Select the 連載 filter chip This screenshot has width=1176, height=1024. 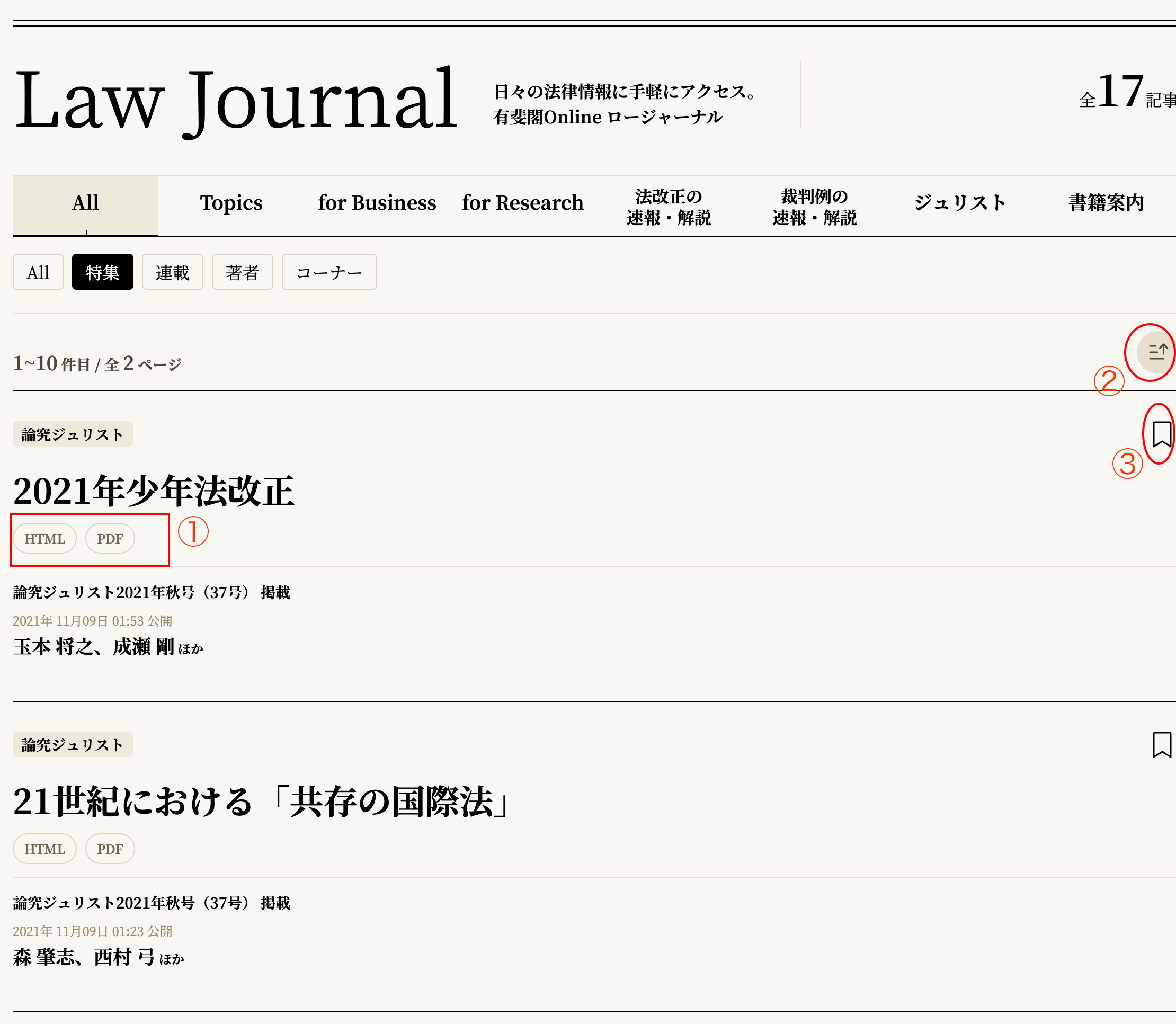coord(172,272)
